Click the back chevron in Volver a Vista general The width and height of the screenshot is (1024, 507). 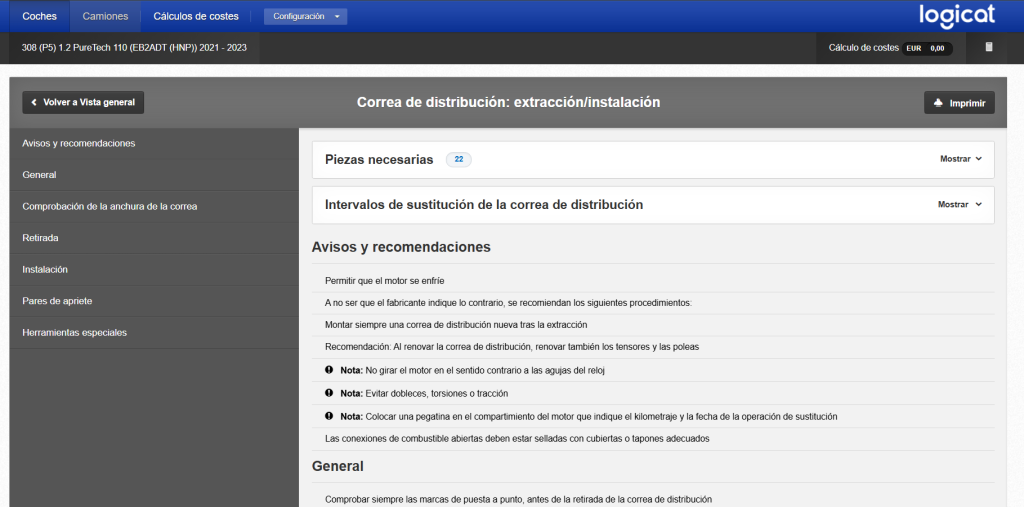click(x=34, y=102)
